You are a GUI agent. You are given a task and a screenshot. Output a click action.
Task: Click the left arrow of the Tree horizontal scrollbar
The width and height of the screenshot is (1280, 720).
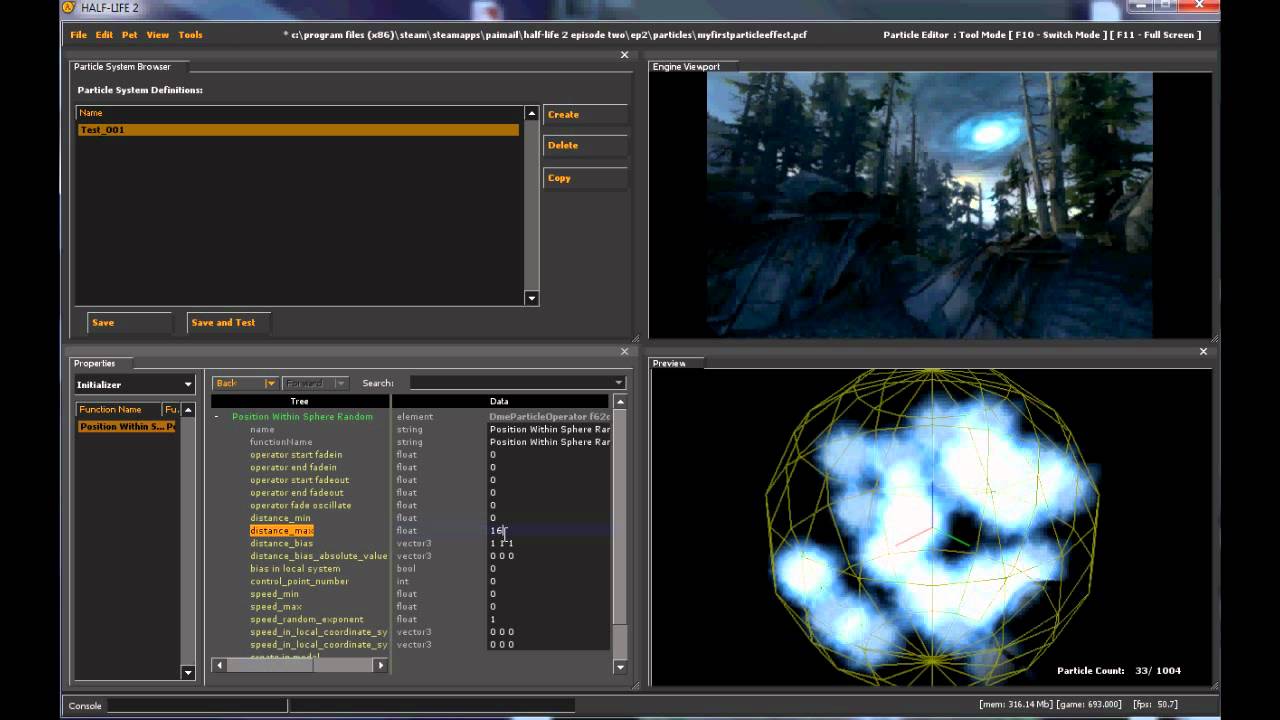[x=218, y=665]
